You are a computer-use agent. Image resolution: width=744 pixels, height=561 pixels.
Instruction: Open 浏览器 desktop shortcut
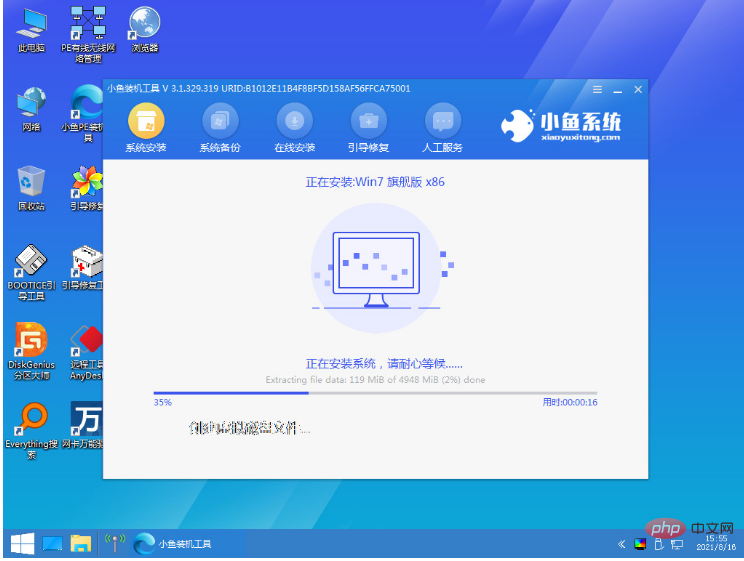(145, 29)
